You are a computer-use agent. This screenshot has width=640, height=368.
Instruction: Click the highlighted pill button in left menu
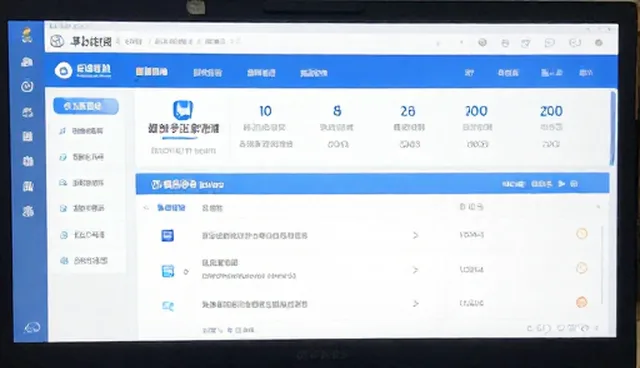click(x=86, y=106)
